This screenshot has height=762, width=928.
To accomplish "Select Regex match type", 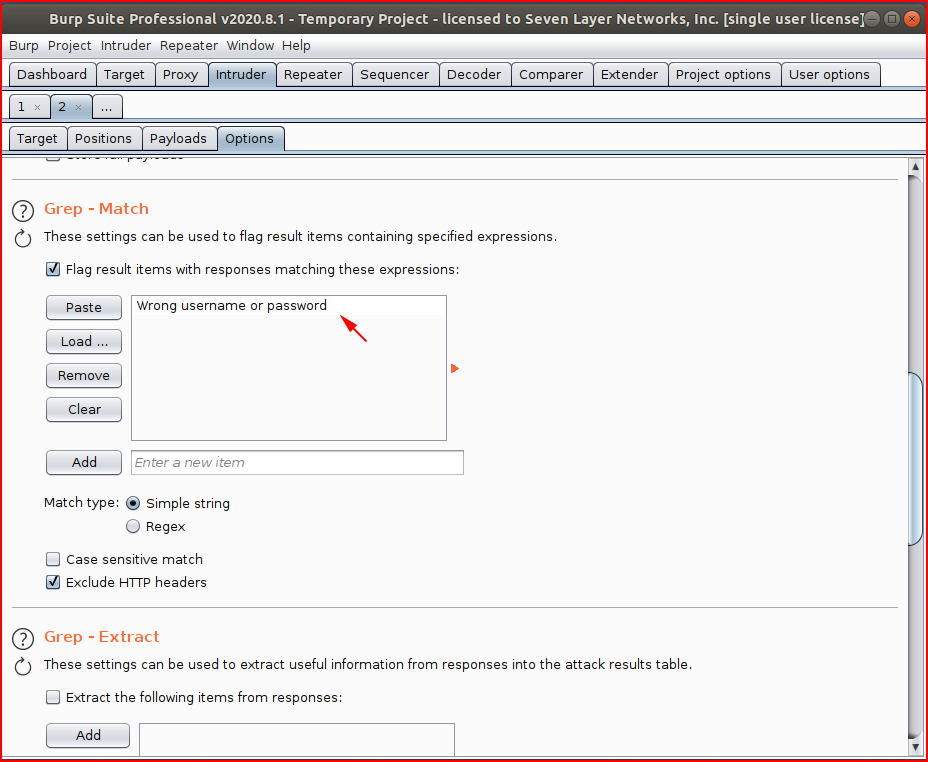I will click(133, 527).
